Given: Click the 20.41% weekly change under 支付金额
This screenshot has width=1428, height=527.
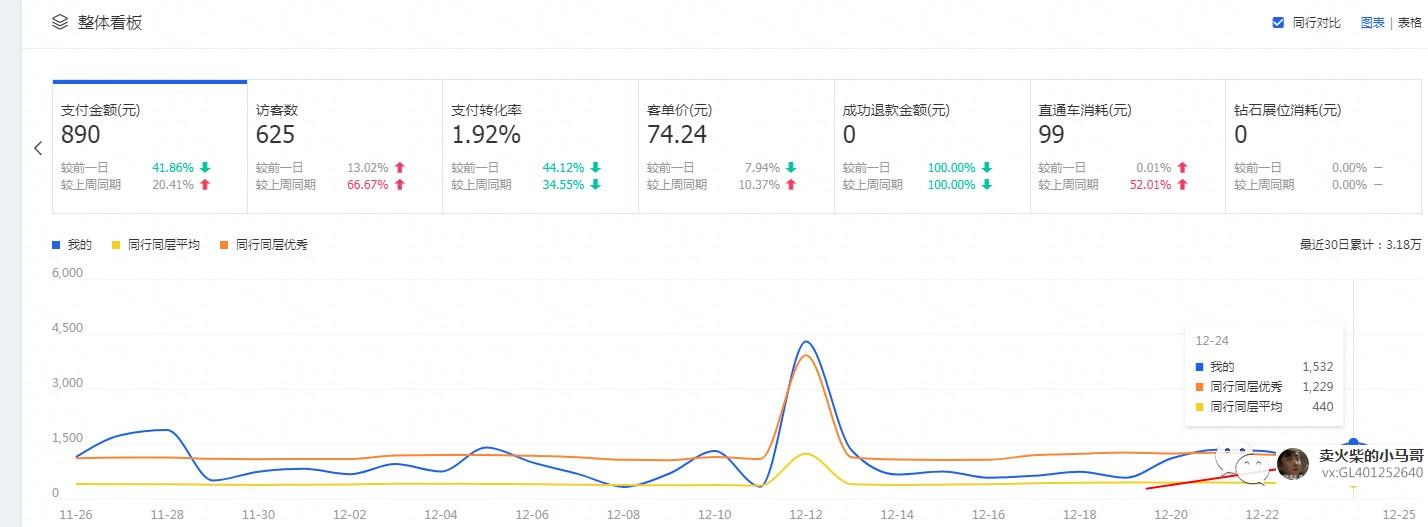Looking at the screenshot, I should (172, 185).
